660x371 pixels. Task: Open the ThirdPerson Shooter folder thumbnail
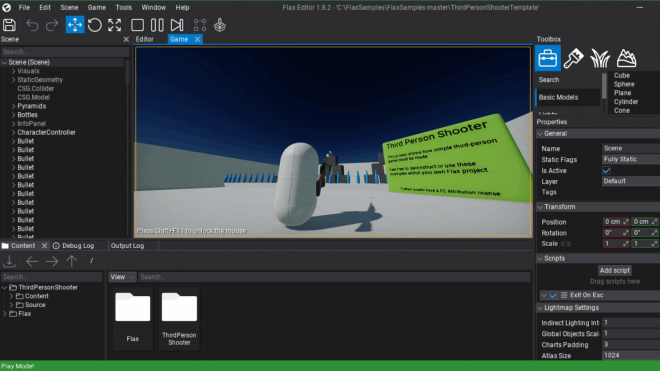coord(179,319)
